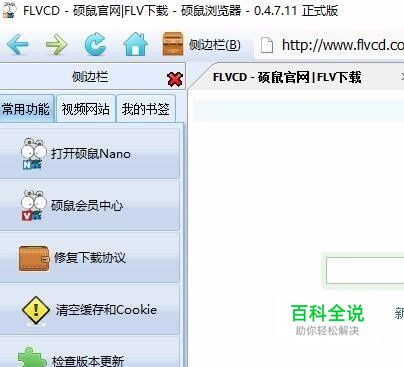The width and height of the screenshot is (404, 367).
Task: Switch to the 常用功能 tab
Action: tap(26, 109)
